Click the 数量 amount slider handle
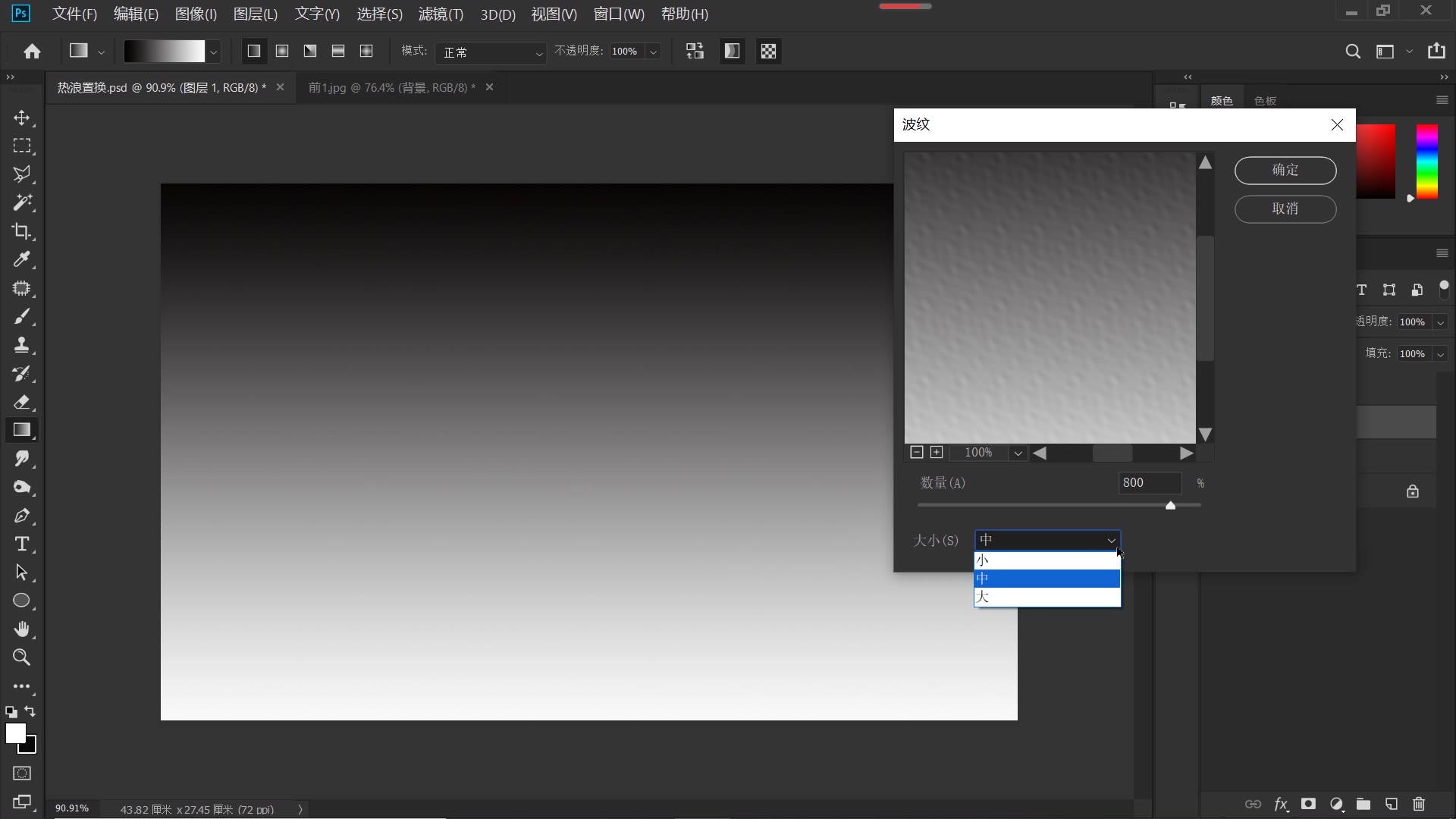Screen dimensions: 1456x819 click(x=1170, y=505)
